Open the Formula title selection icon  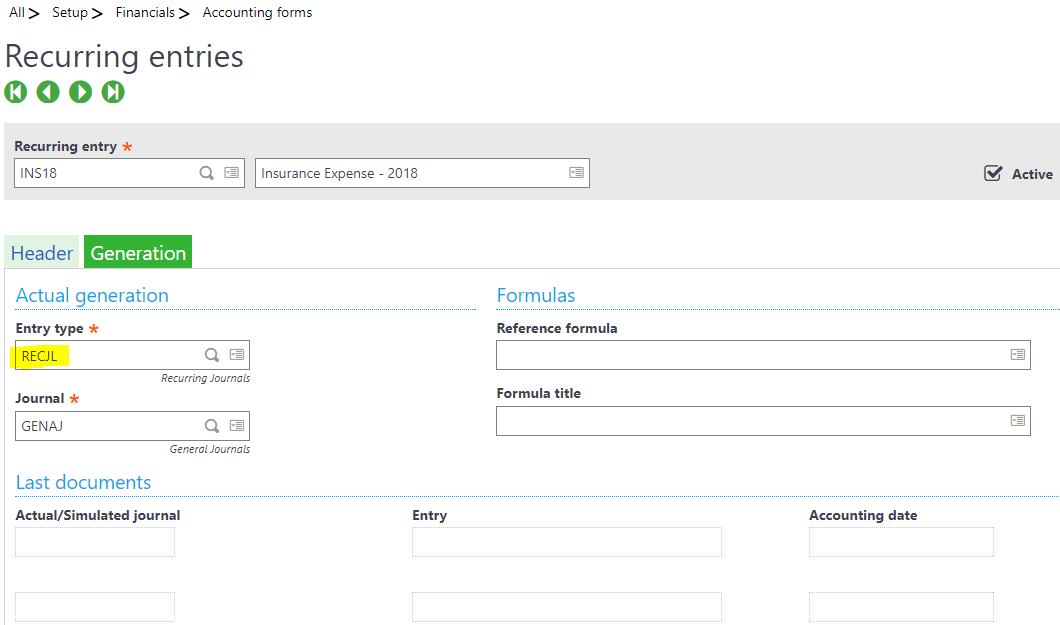[x=1017, y=420]
